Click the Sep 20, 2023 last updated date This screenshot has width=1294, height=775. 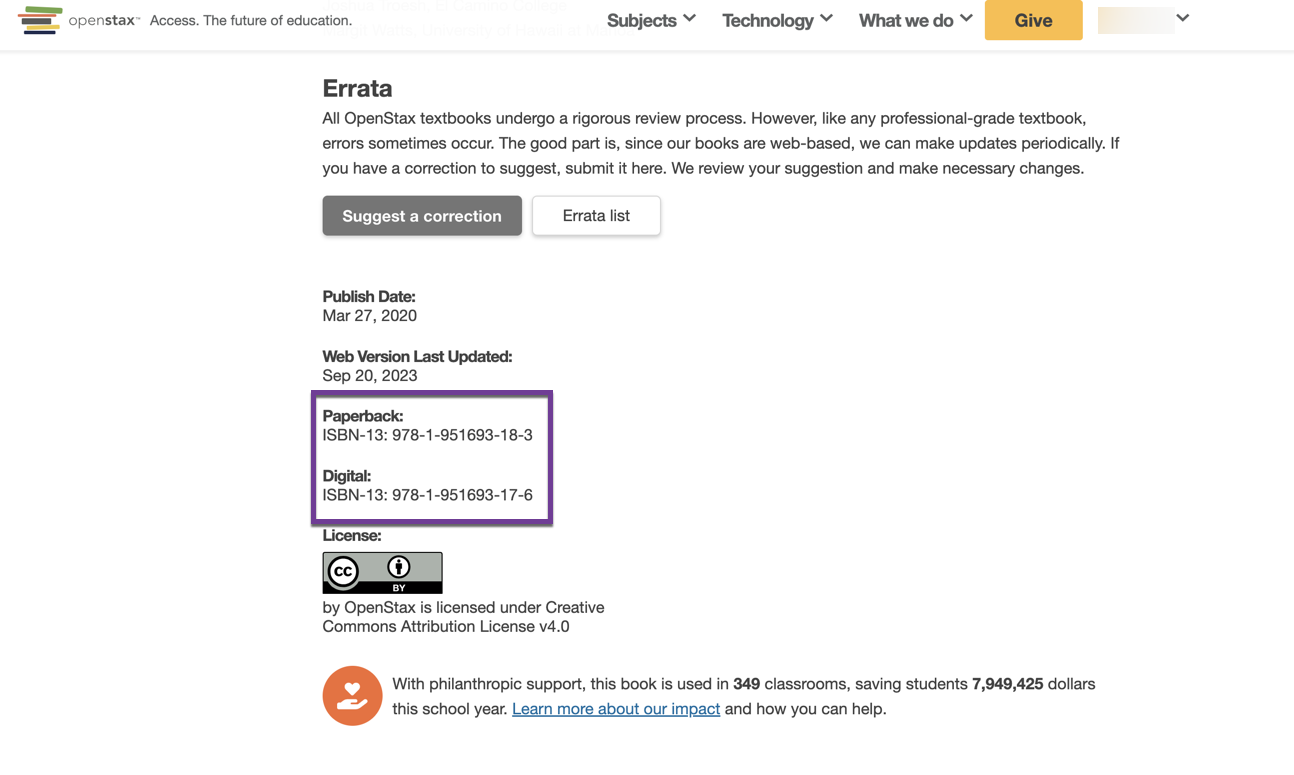click(369, 375)
